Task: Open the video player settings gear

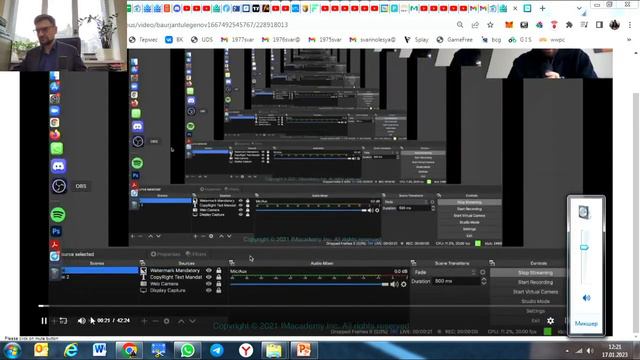Action: pyautogui.click(x=550, y=321)
